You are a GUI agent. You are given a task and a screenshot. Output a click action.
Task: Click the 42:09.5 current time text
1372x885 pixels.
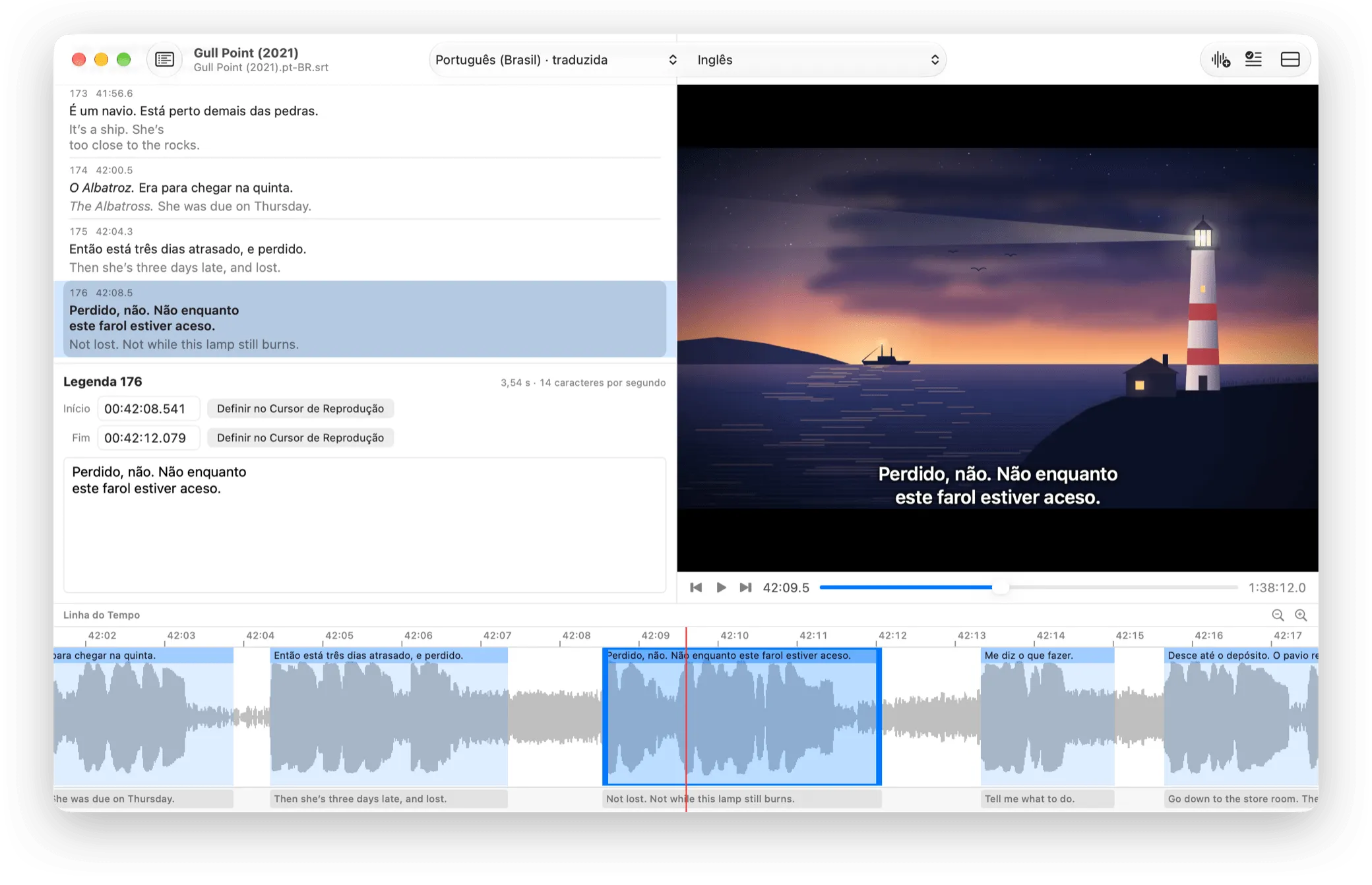[x=786, y=588]
